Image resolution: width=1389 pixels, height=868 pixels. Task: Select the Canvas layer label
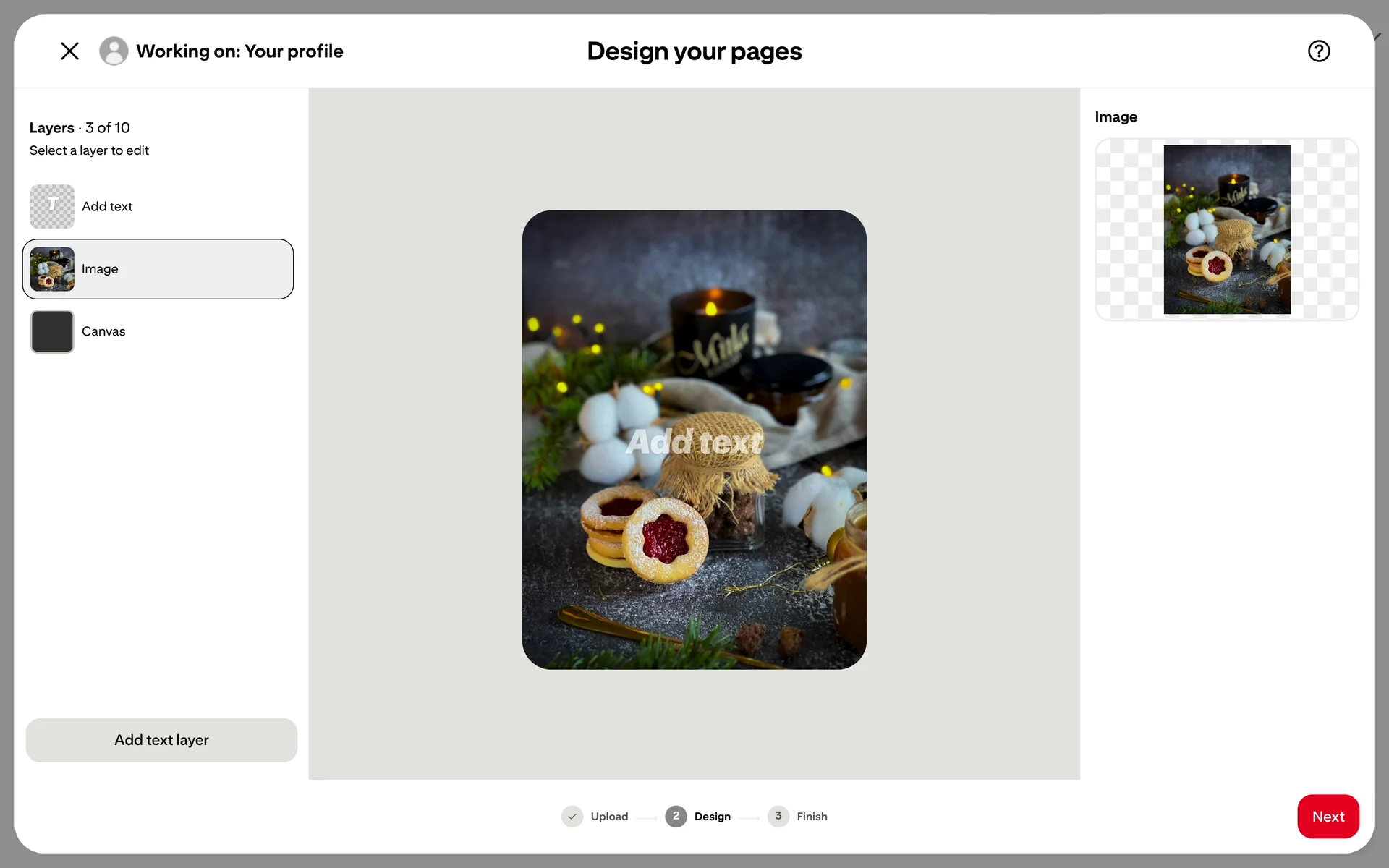click(103, 331)
